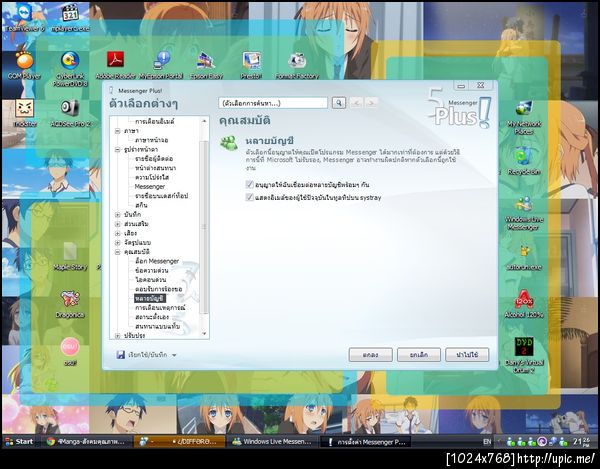The width and height of the screenshot is (600, 469).
Task: Select the ภาษาหน้าจอ tree item
Action: 152,140
